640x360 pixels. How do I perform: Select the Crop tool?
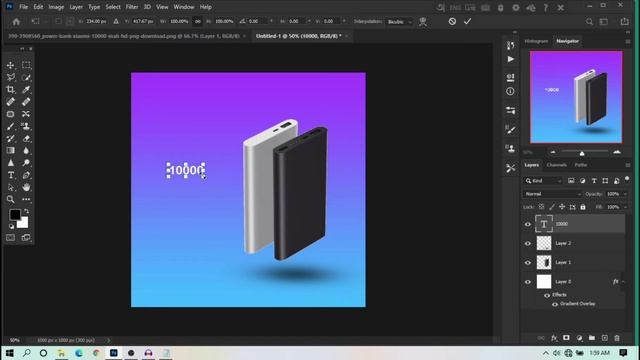click(x=11, y=89)
